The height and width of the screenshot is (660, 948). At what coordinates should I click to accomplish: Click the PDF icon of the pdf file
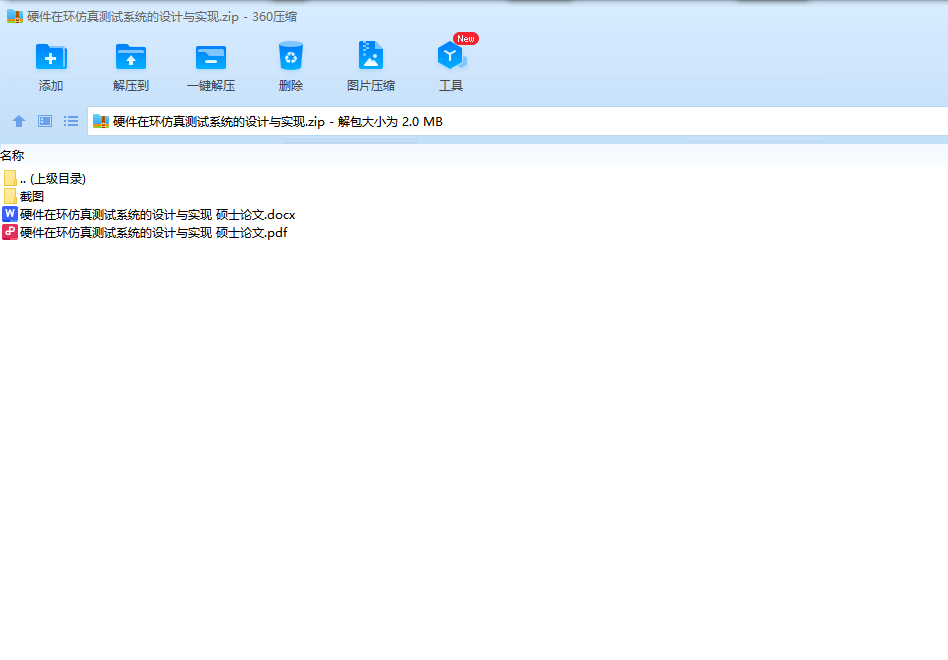click(10, 232)
